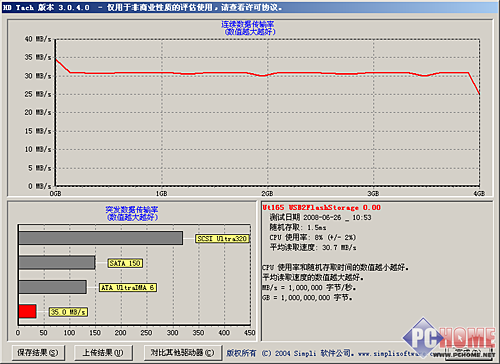Click the 4GB axis label
Image resolution: width=500 pixels, height=364 pixels.
(479, 193)
